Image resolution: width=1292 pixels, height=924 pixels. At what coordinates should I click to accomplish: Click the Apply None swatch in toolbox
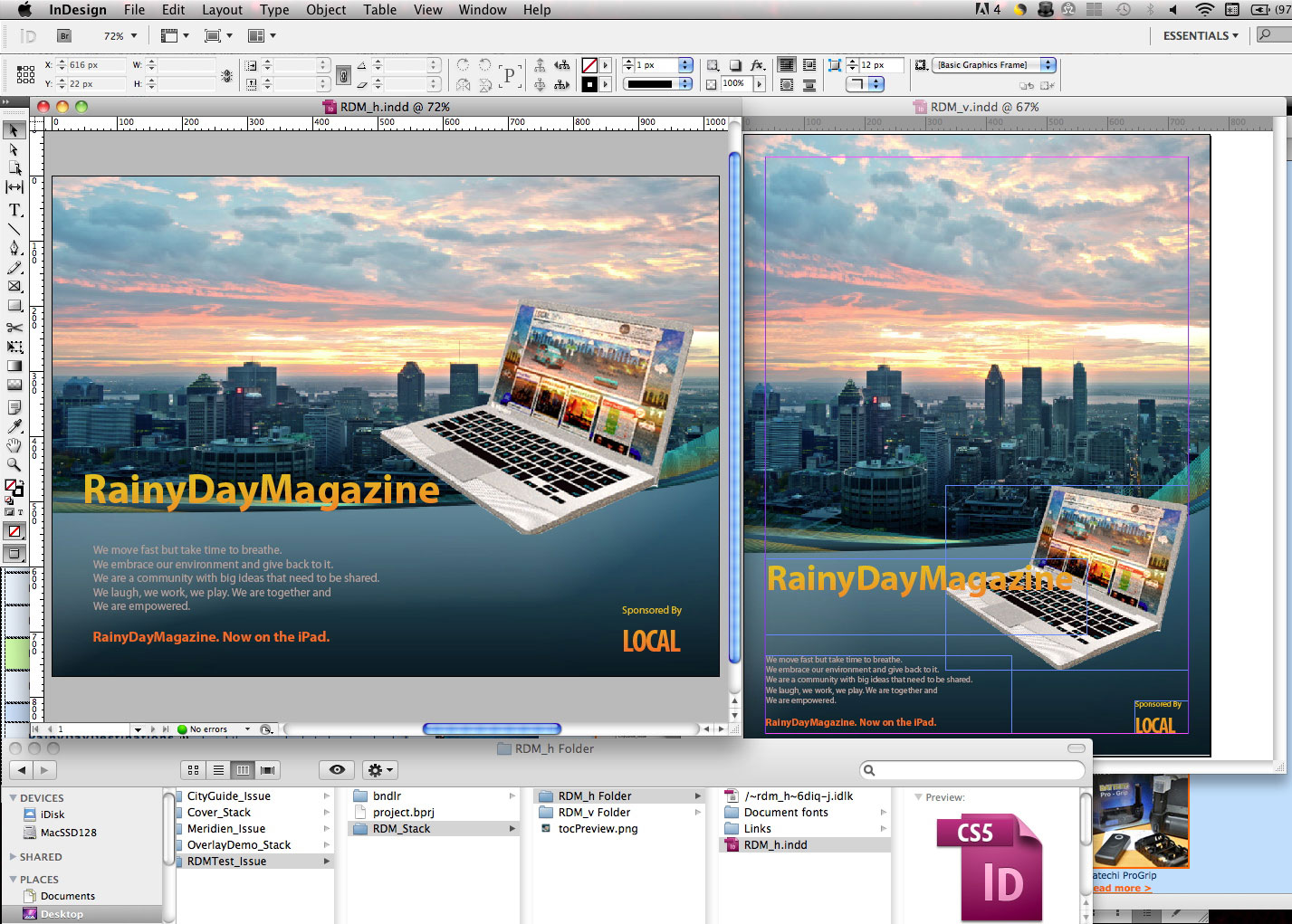(x=14, y=531)
